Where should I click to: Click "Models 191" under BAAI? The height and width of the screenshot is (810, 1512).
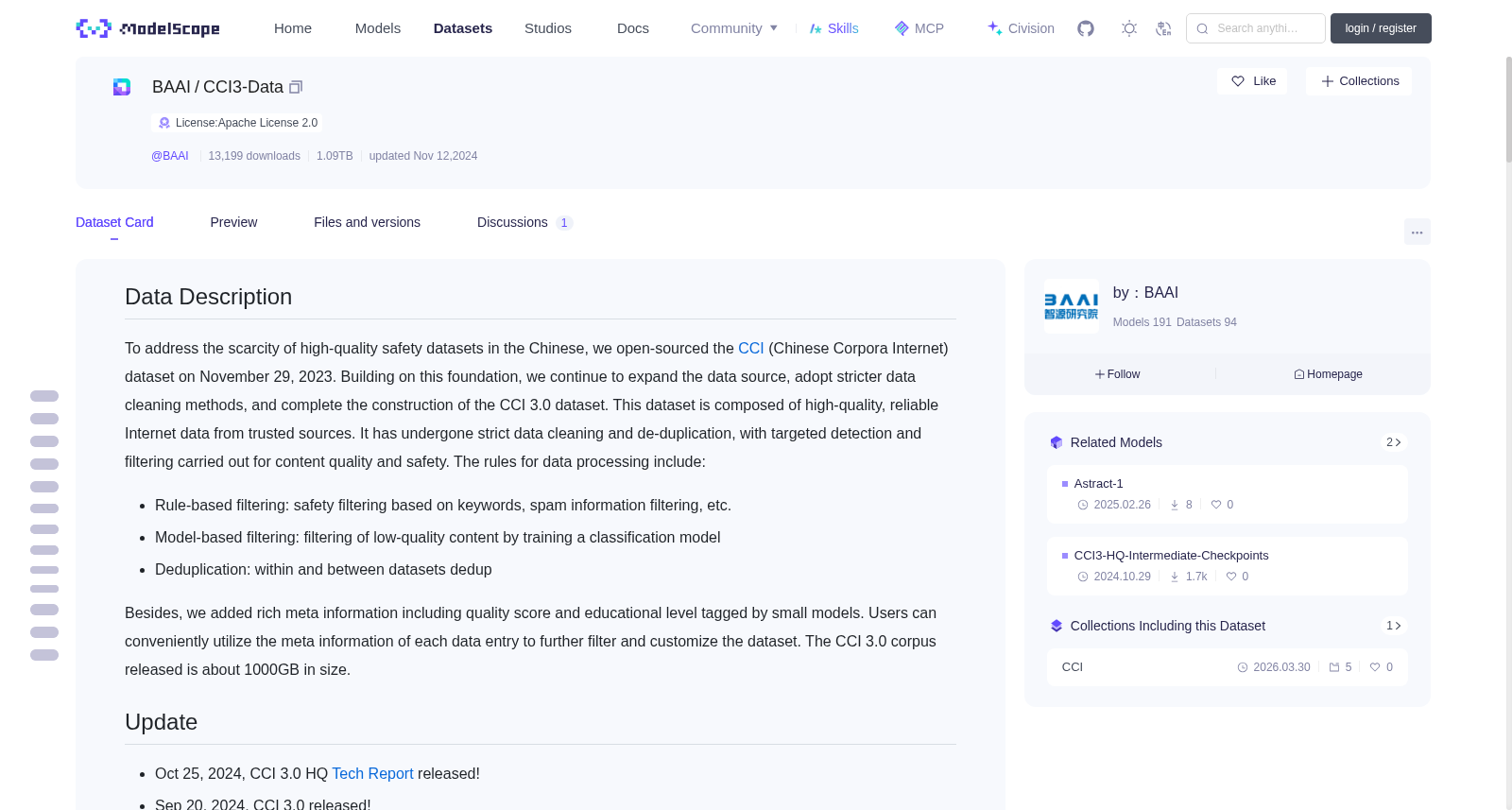tap(1143, 322)
